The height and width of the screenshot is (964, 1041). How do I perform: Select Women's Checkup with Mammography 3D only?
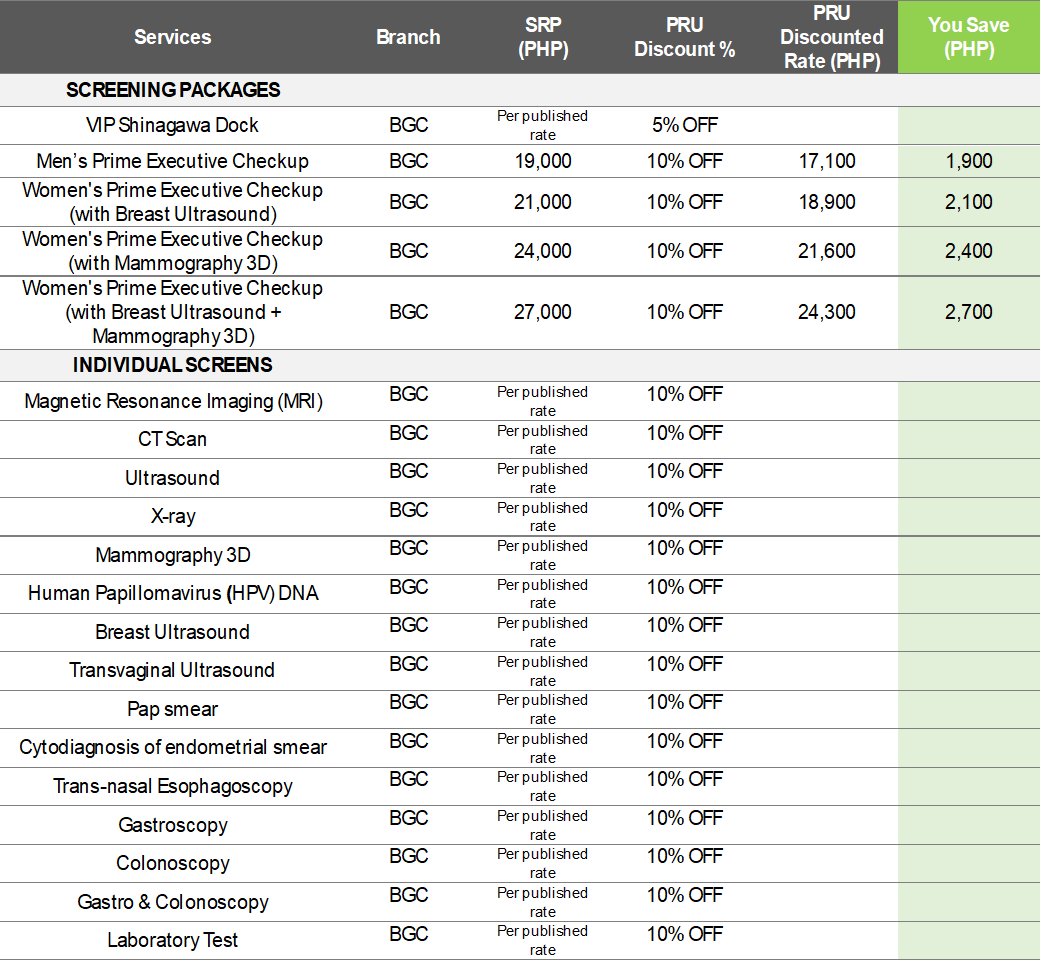click(x=173, y=251)
